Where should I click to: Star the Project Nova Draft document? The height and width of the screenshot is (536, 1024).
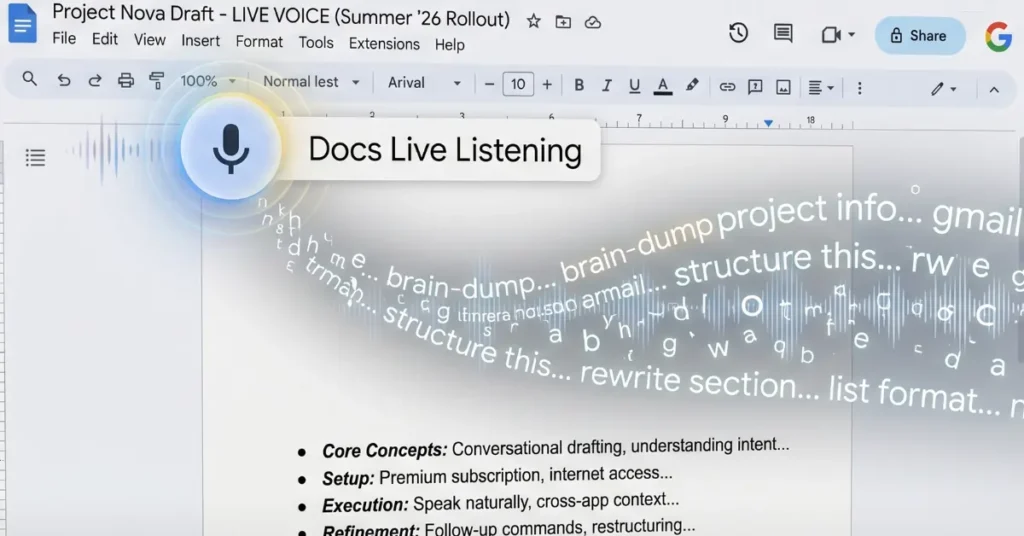(534, 22)
